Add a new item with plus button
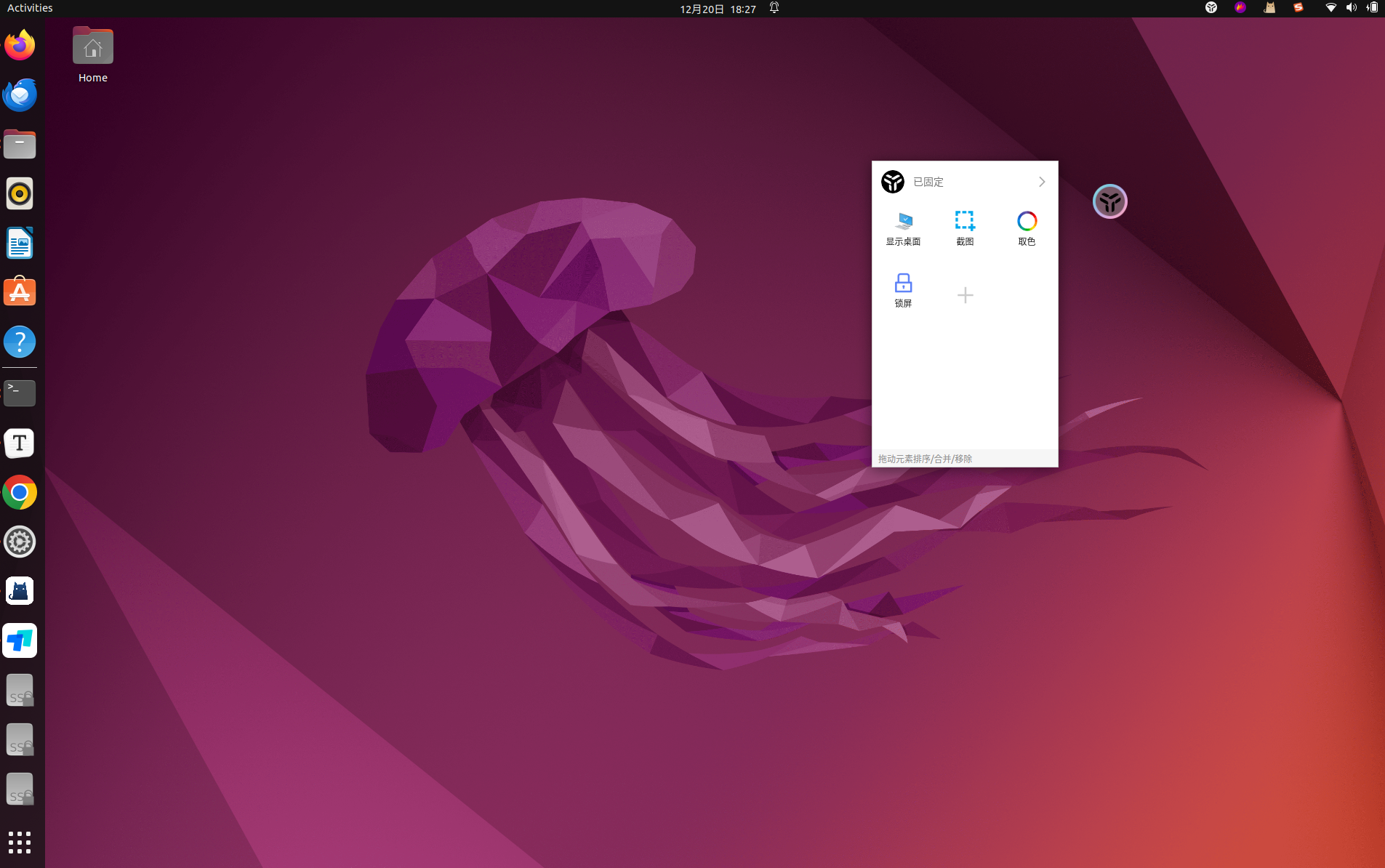This screenshot has height=868, width=1385. tap(965, 295)
